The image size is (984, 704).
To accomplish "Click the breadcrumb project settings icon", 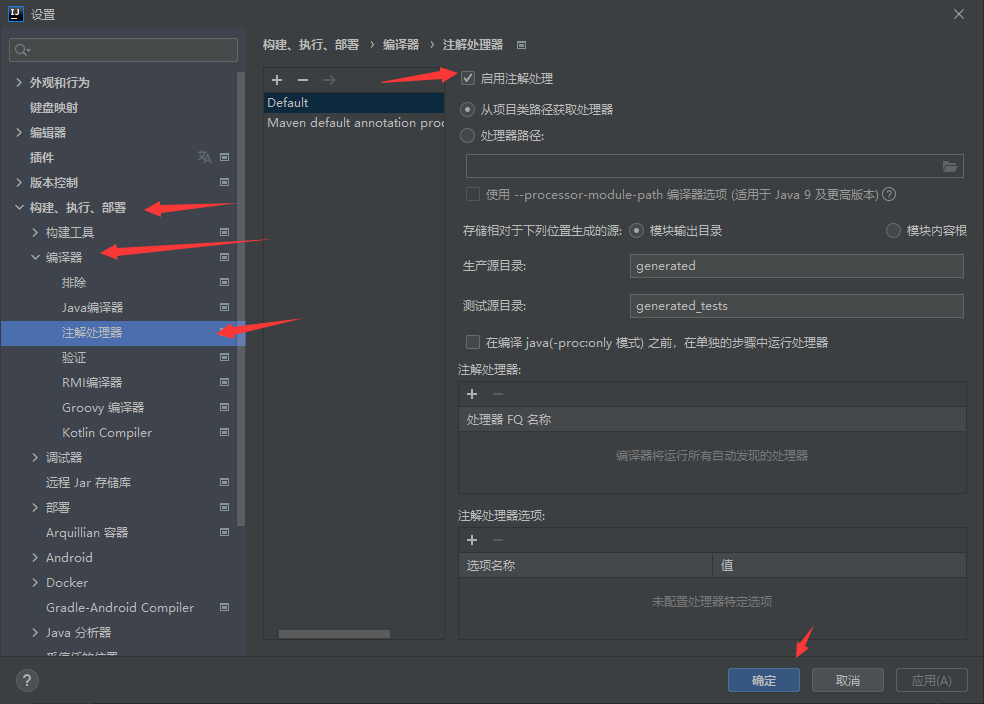I will click(521, 45).
